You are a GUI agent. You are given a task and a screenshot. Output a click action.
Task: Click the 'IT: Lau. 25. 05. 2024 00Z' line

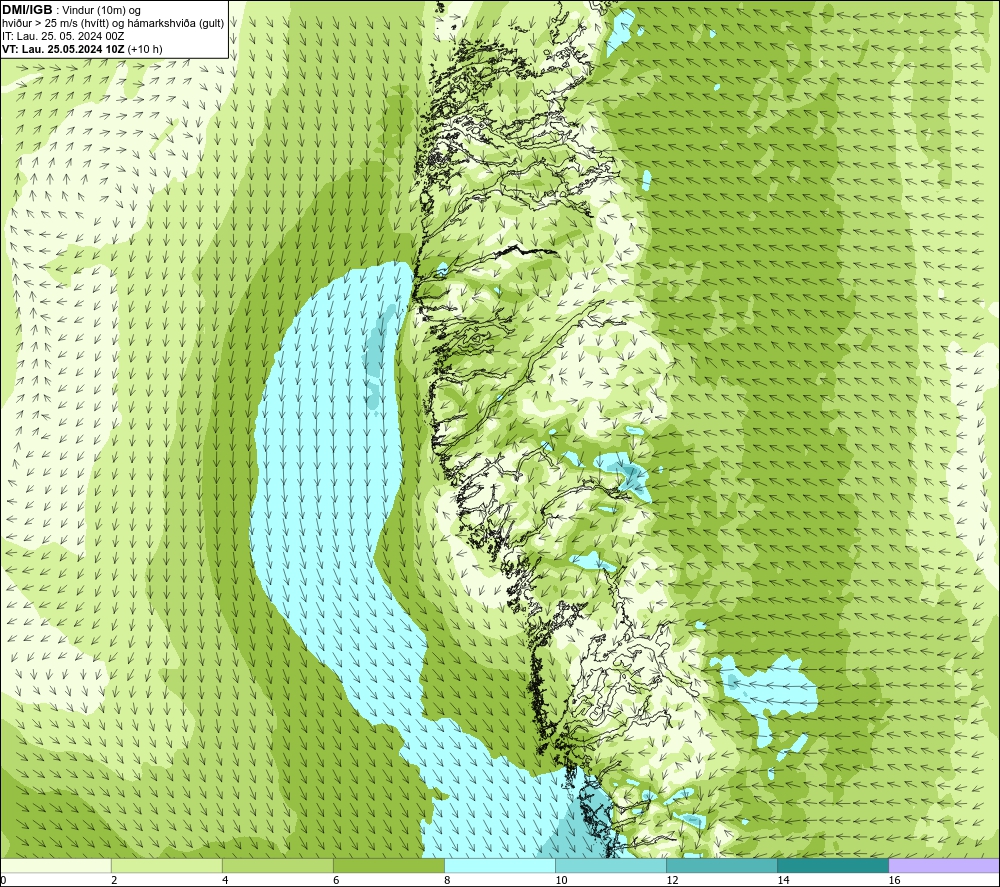[63, 36]
